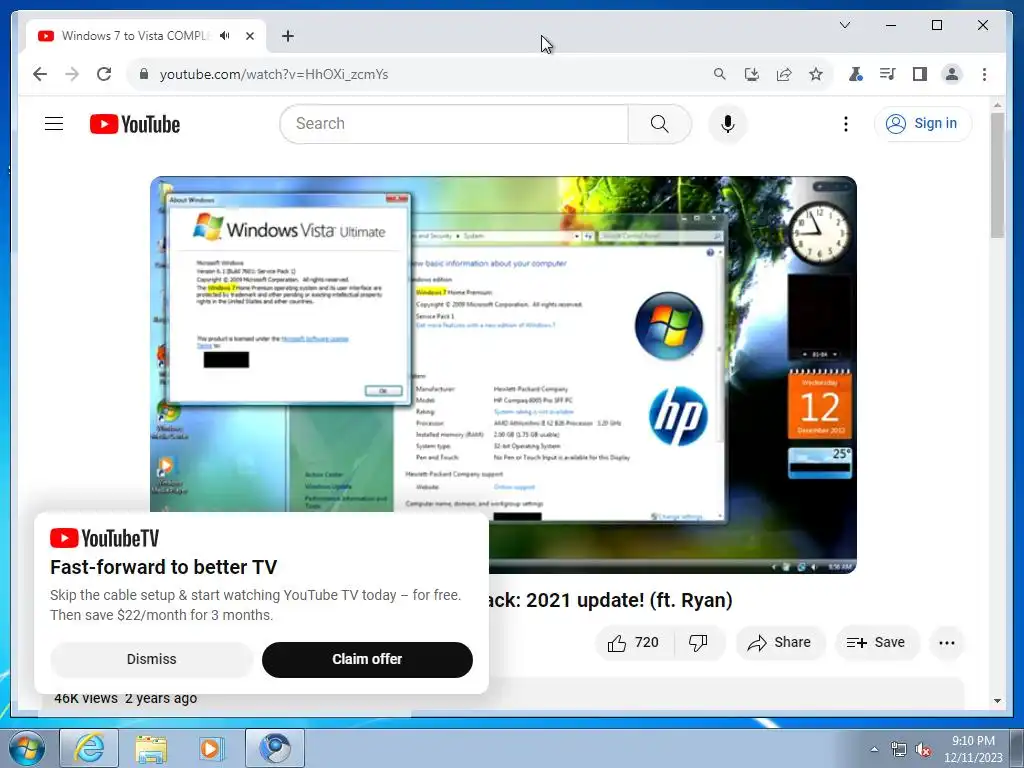This screenshot has width=1024, height=768.
Task: Save the video to a playlist
Action: pos(876,643)
